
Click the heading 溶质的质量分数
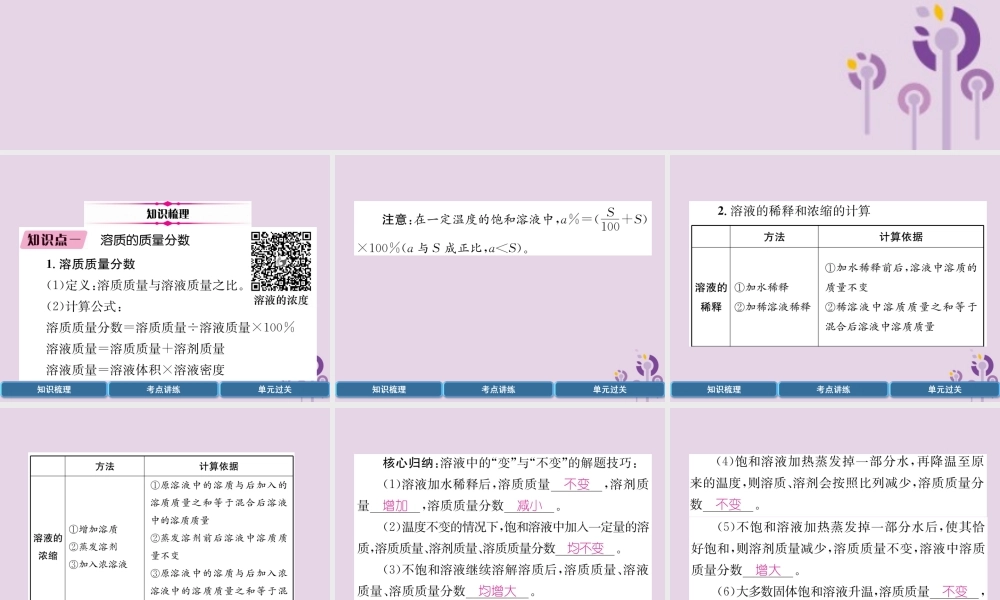tap(145, 240)
